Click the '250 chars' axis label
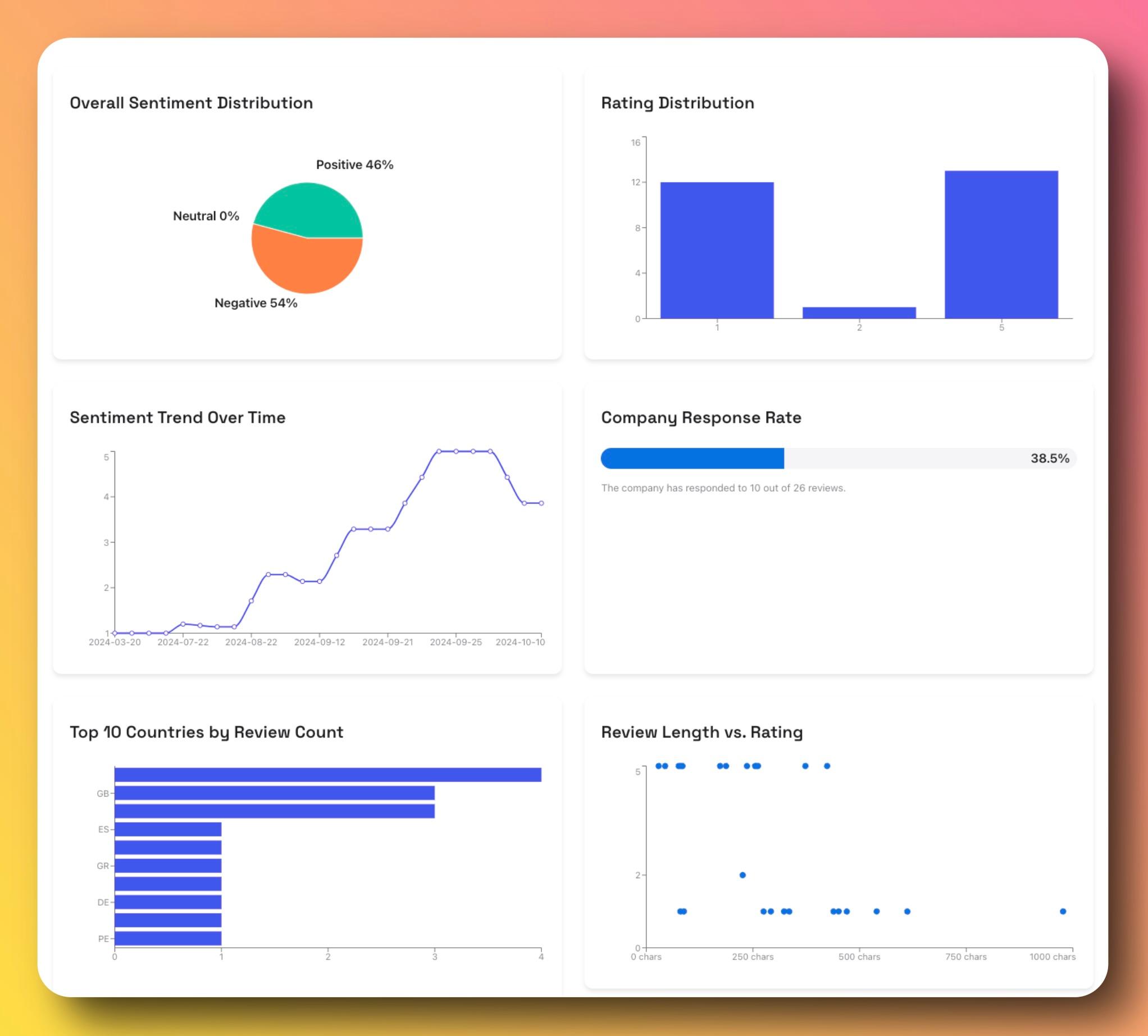The image size is (1148, 1036). pos(753,957)
